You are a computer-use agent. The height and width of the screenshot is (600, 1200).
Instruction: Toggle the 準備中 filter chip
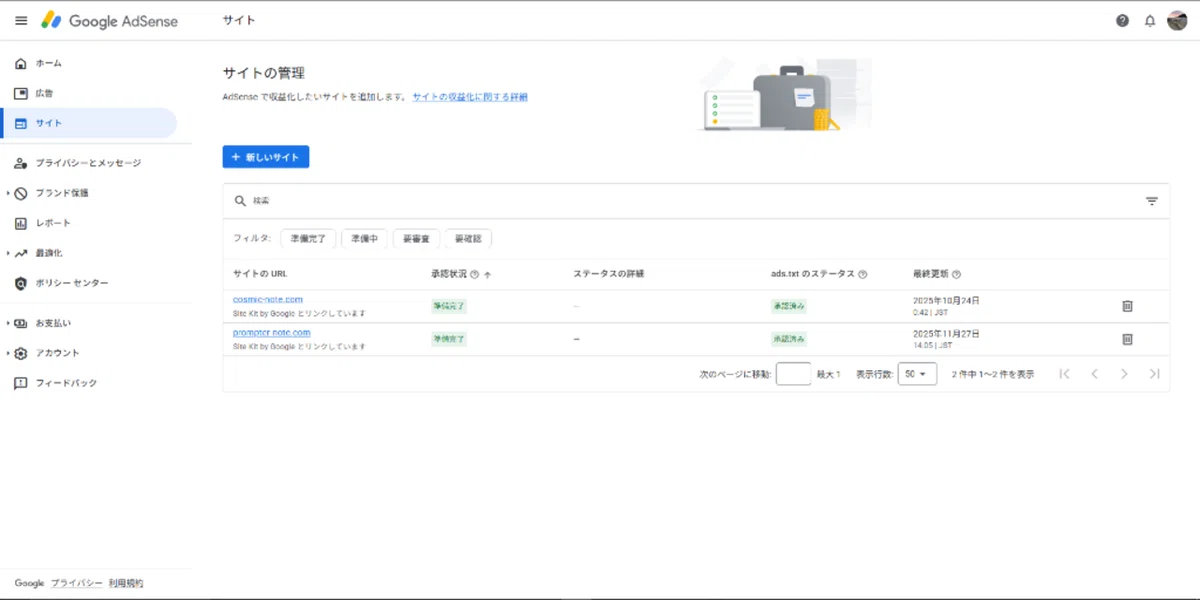(364, 239)
